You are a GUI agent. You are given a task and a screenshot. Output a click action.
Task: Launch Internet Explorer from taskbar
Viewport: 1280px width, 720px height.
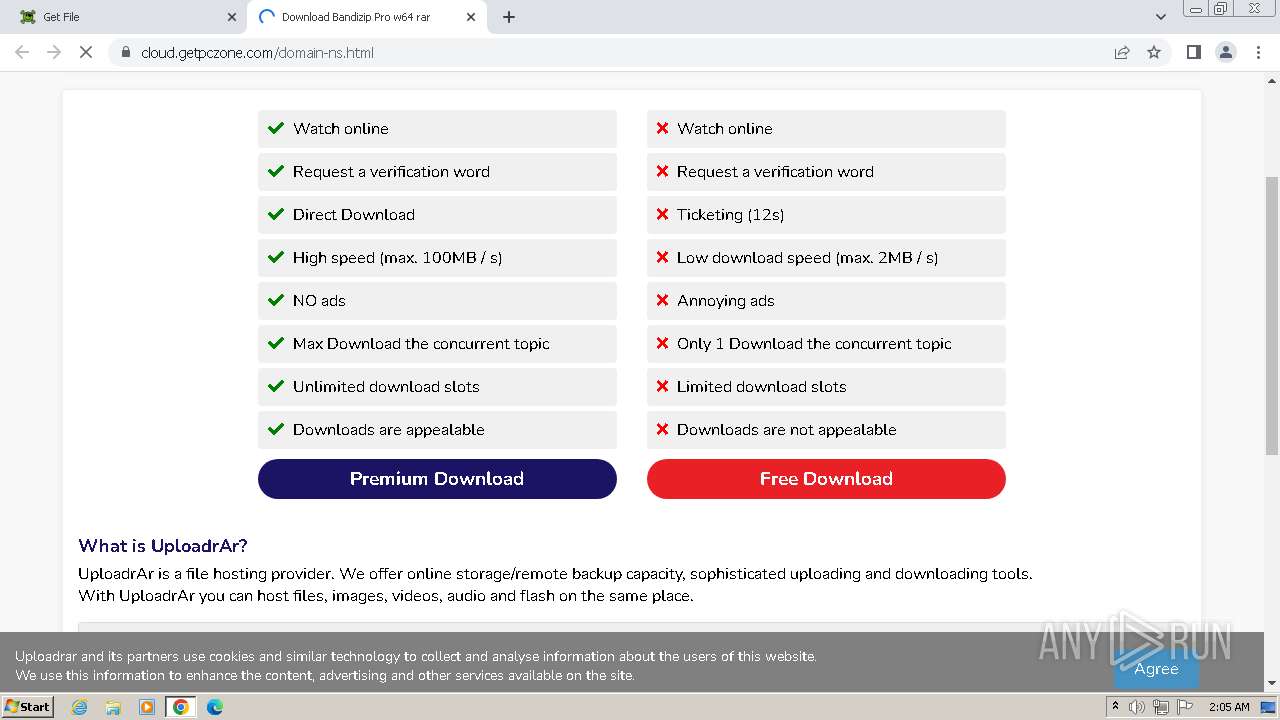[79, 707]
